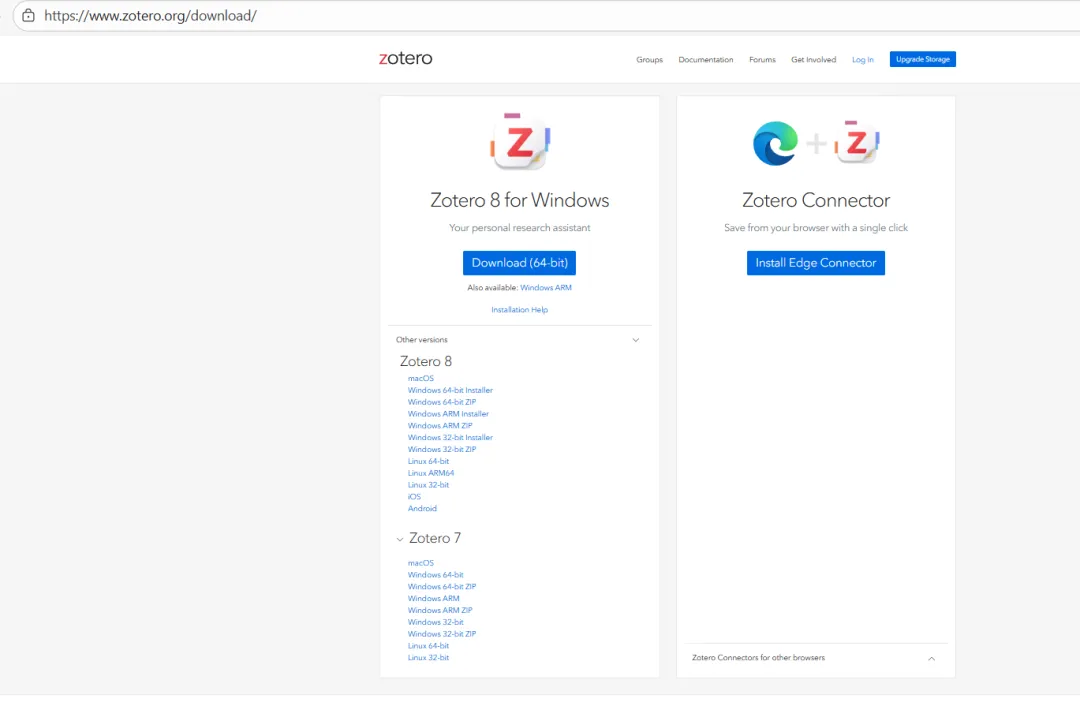Download Zotero 8 Linux 64-bit
This screenshot has width=1080, height=721.
click(428, 461)
